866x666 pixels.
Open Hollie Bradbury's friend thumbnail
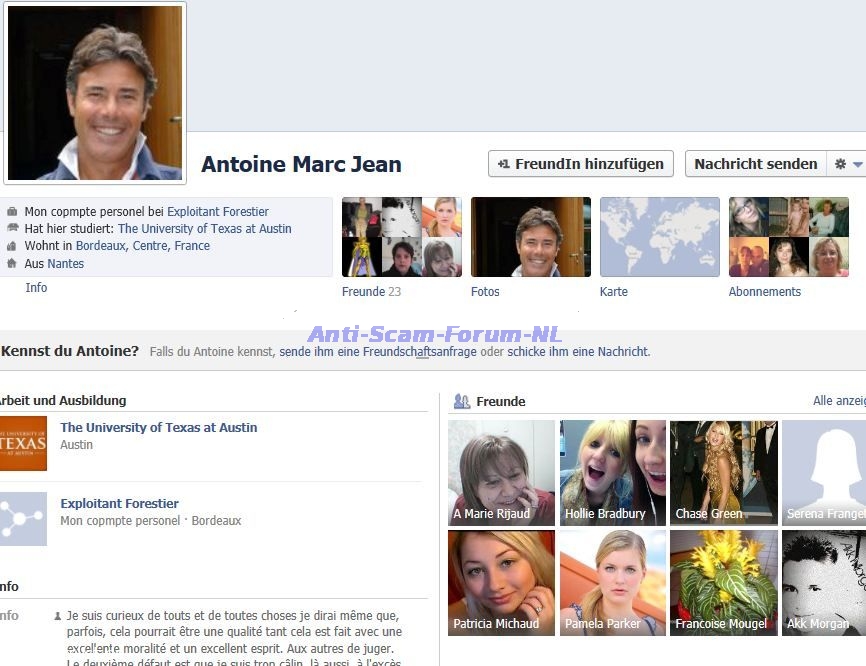612,472
